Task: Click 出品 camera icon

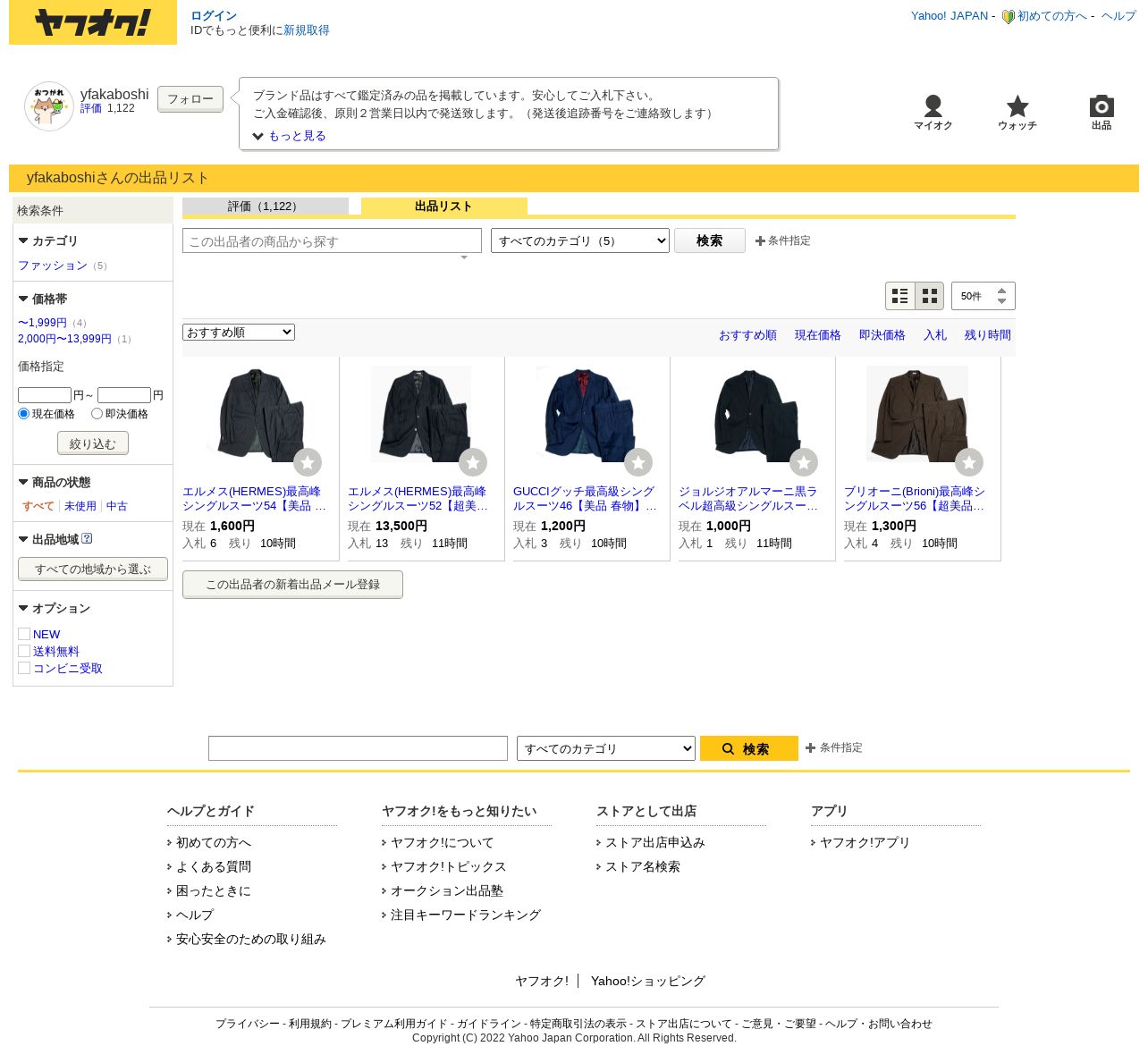Action: coord(1102,106)
